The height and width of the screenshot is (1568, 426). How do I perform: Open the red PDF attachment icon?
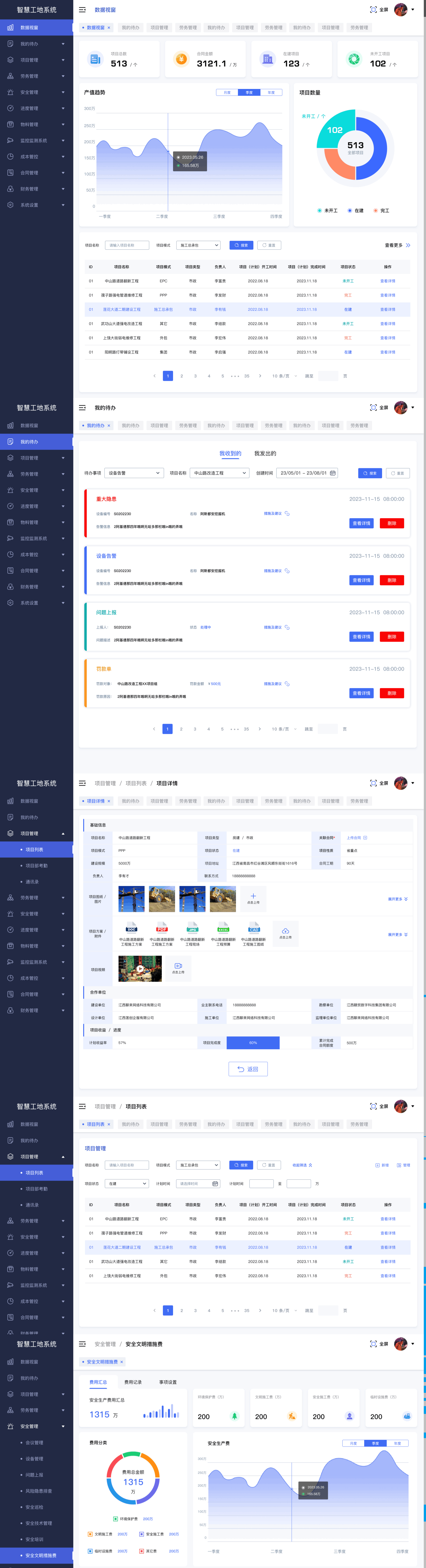click(x=162, y=928)
